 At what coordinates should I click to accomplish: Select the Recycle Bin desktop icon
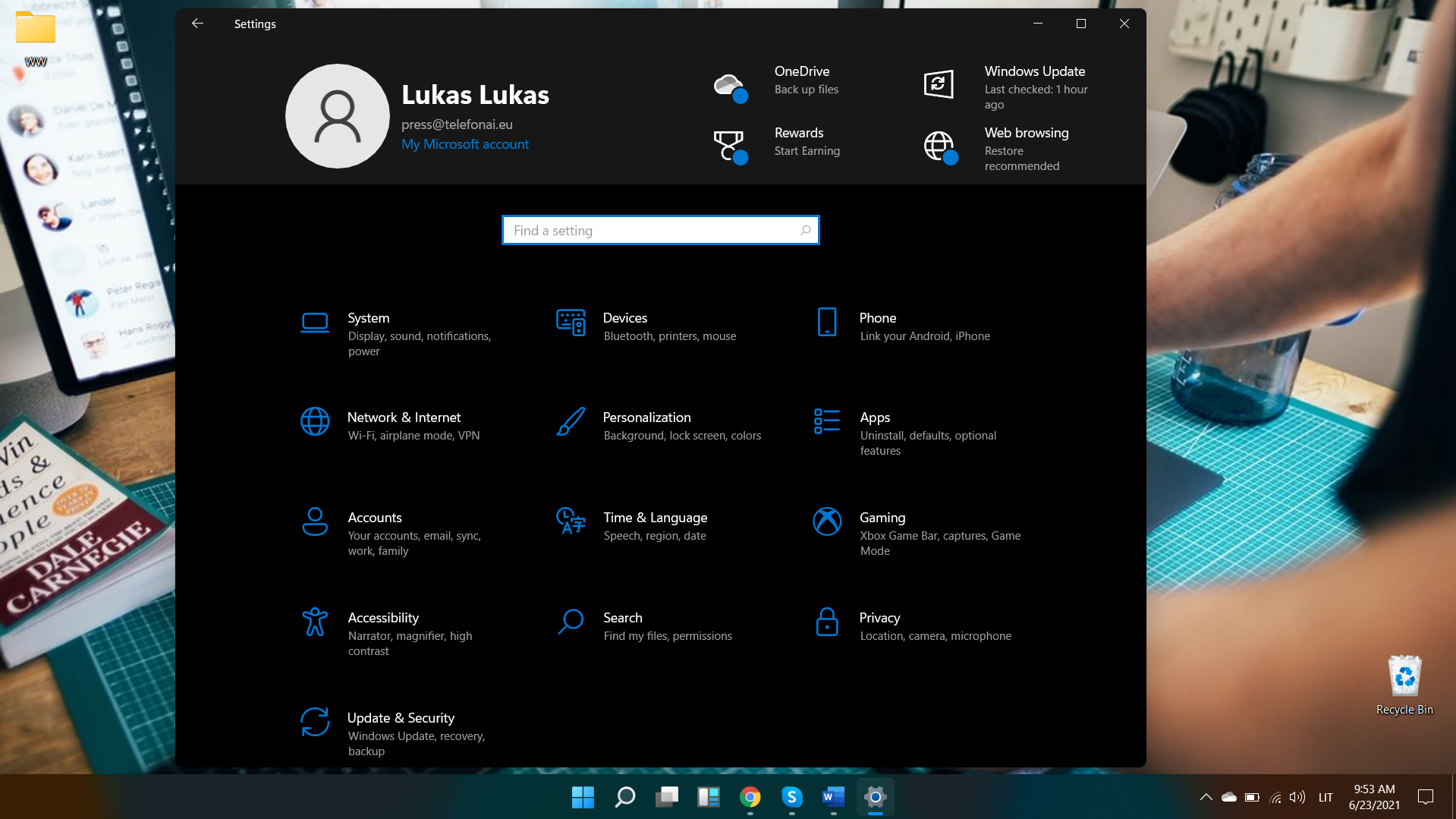coord(1404,685)
